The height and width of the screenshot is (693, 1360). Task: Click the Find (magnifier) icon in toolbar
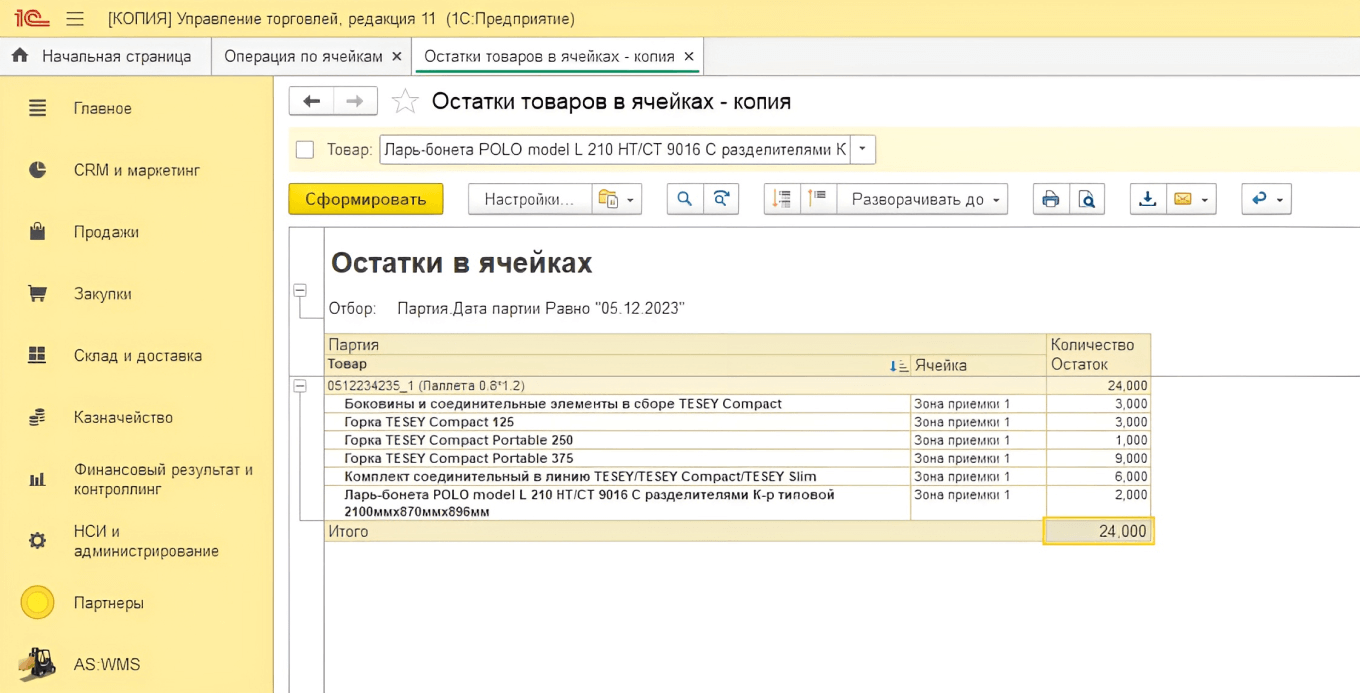pos(685,199)
